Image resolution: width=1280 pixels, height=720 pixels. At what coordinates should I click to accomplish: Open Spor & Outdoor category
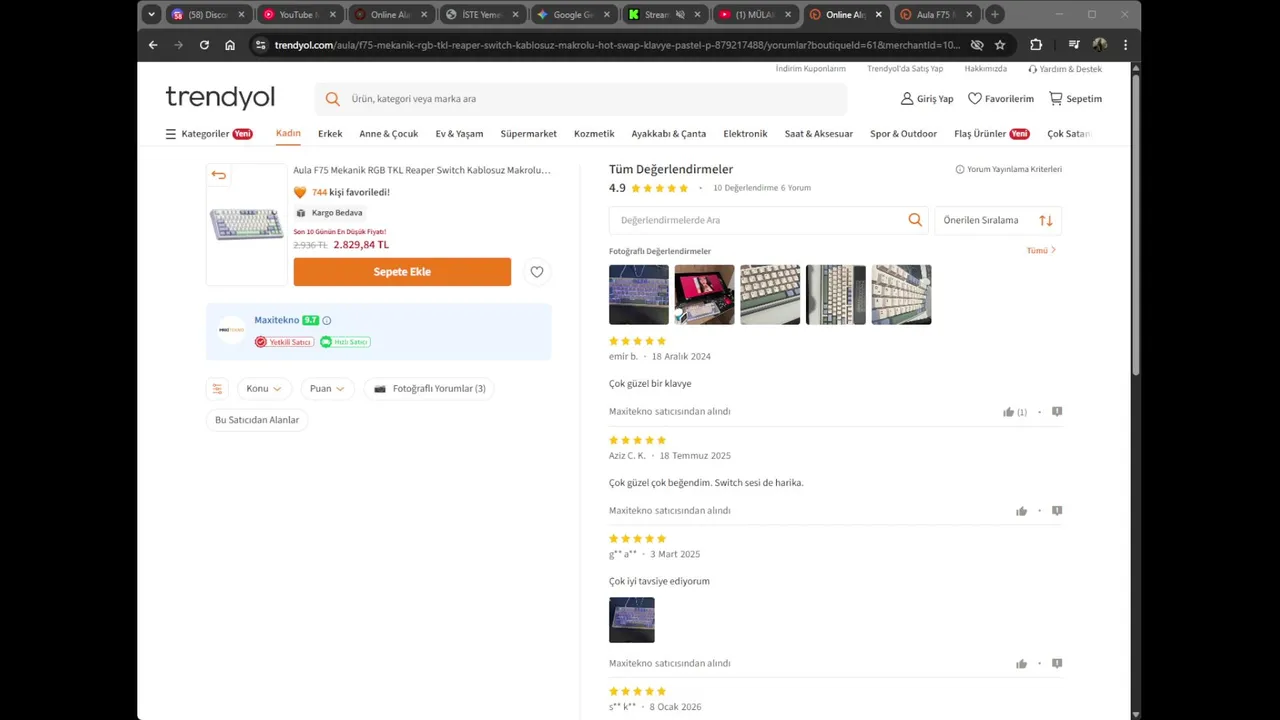[x=903, y=134]
